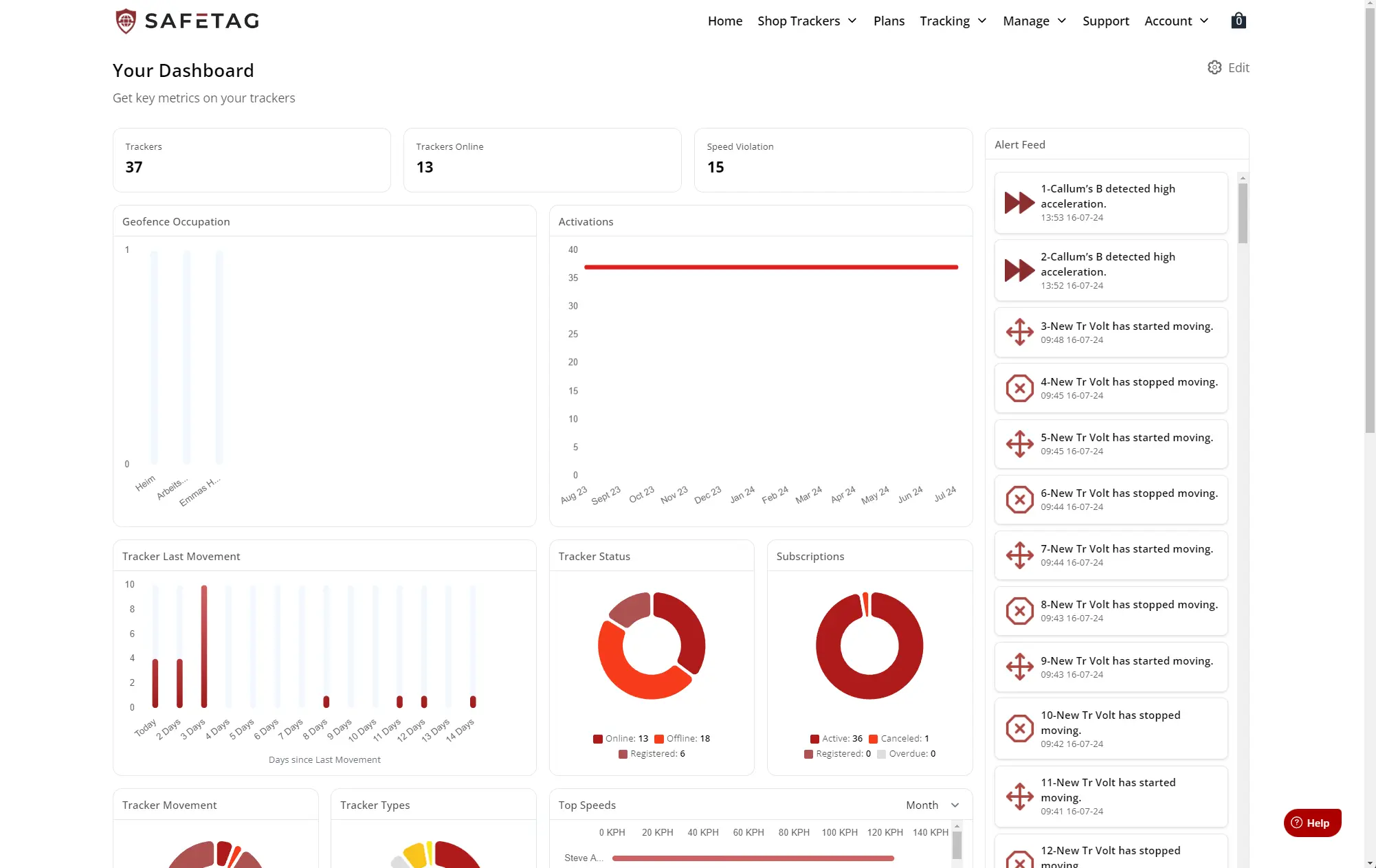Expand the Tracking navigation menu
Screen dimensions: 1376x868
[x=953, y=21]
